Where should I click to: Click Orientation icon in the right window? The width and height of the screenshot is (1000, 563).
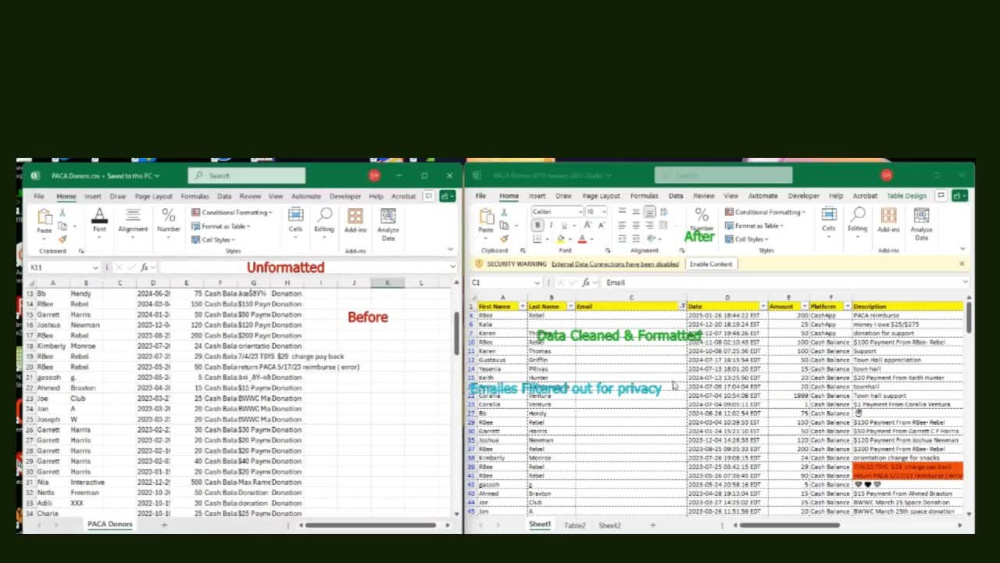[651, 238]
